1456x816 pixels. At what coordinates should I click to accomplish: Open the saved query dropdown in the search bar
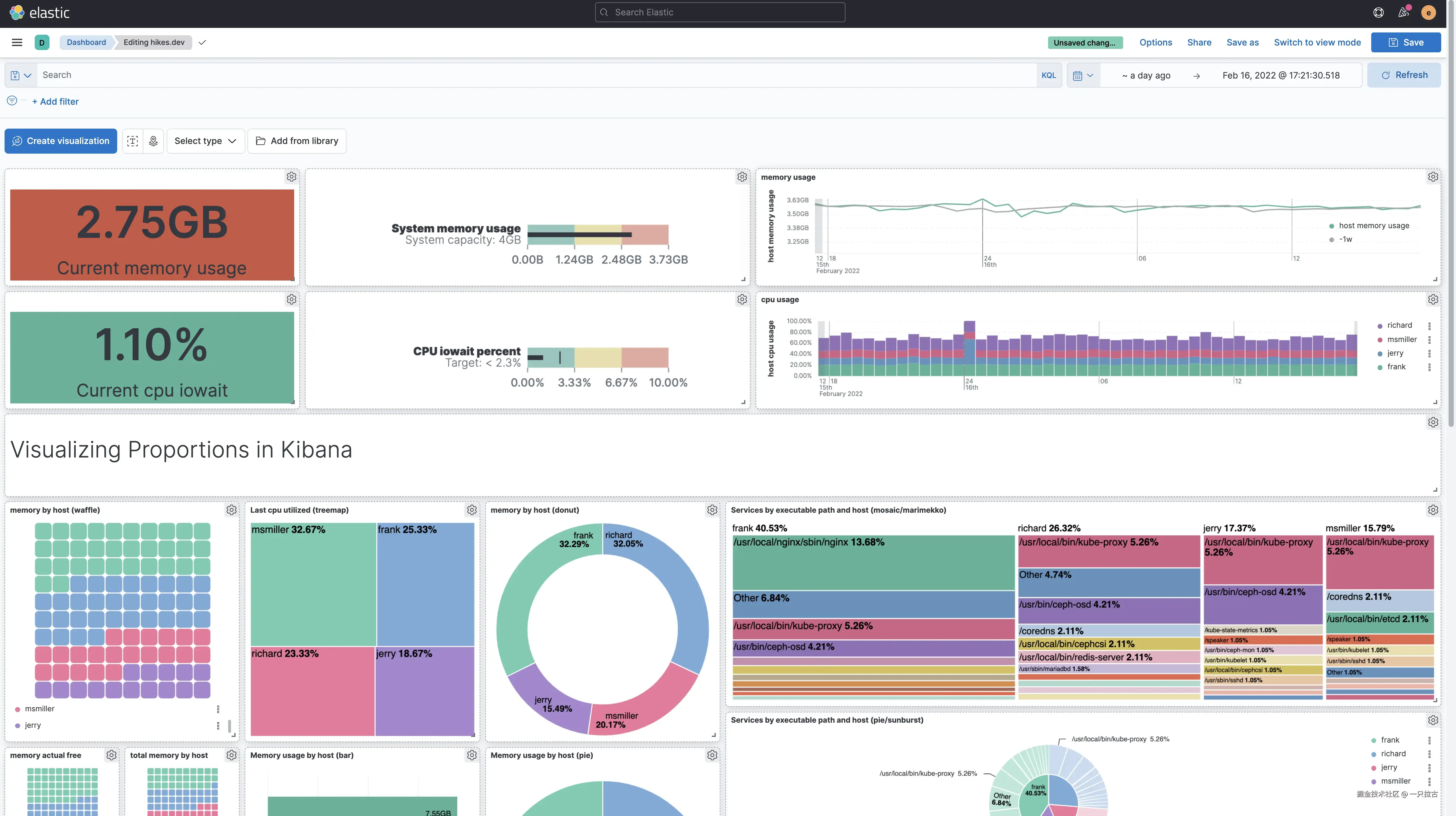coord(20,75)
